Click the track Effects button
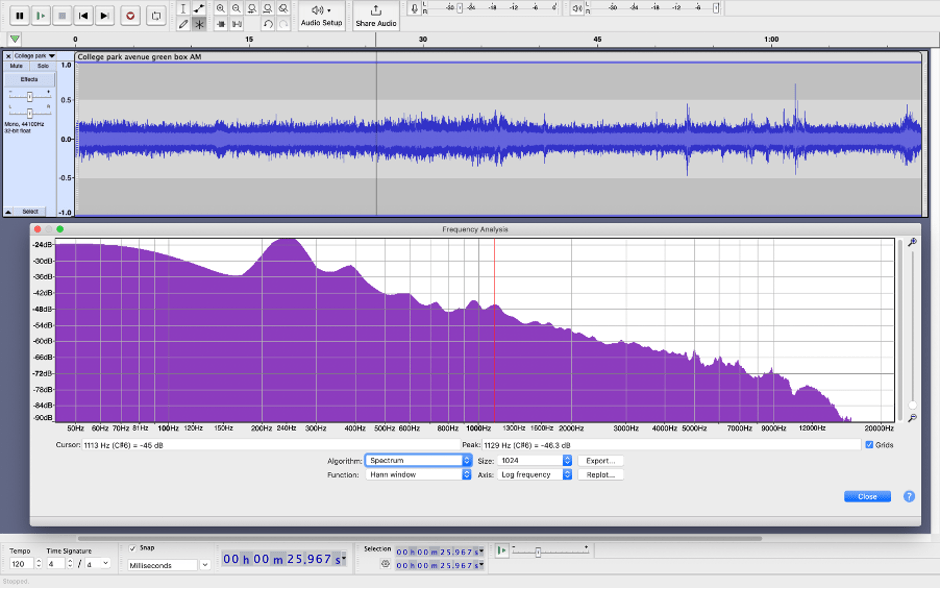Viewport: 941px width, 589px height. click(x=29, y=79)
